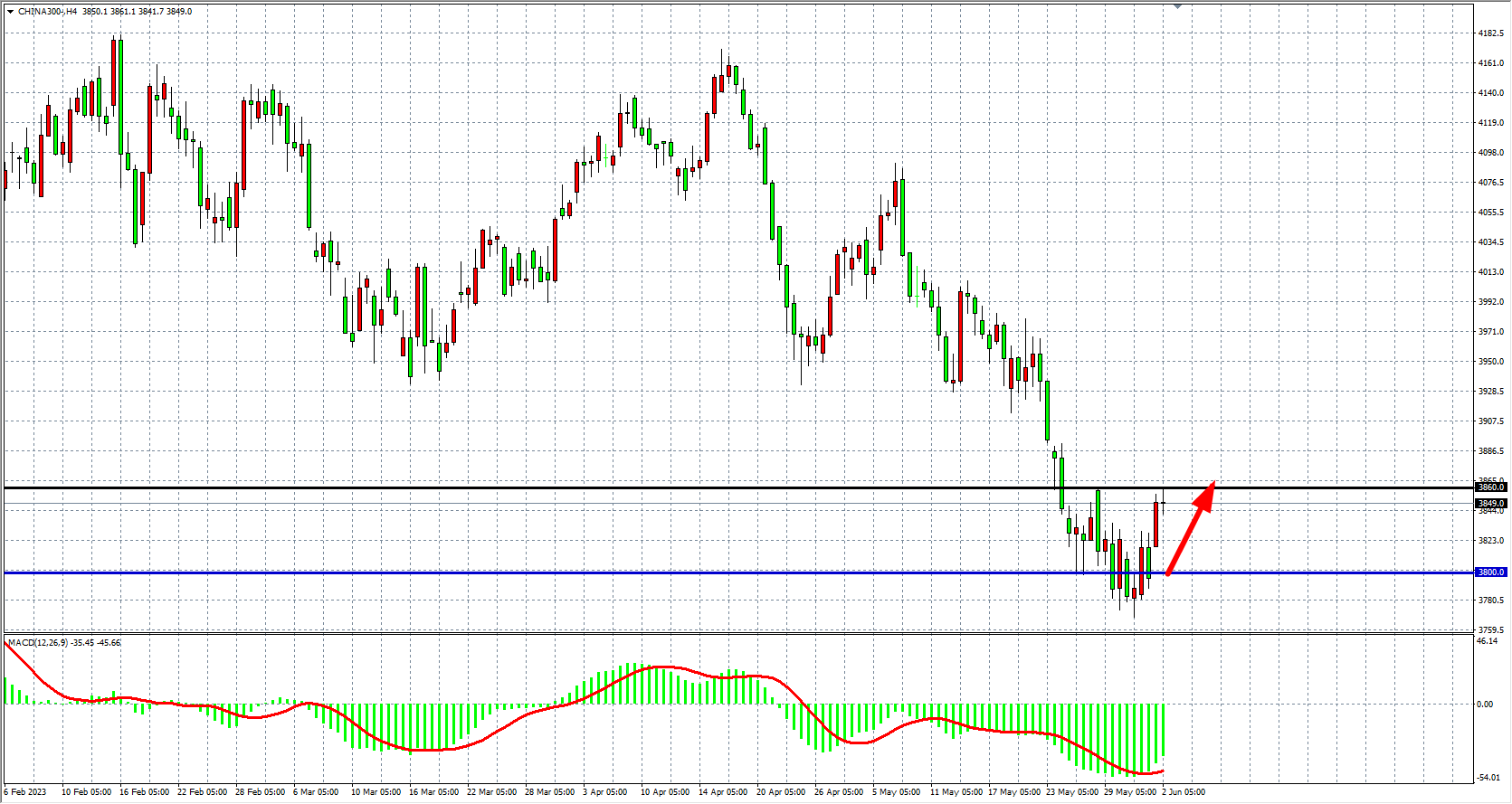Image resolution: width=1512 pixels, height=804 pixels.
Task: Click the 6 Feb 2023 date label
Action: coord(25,792)
